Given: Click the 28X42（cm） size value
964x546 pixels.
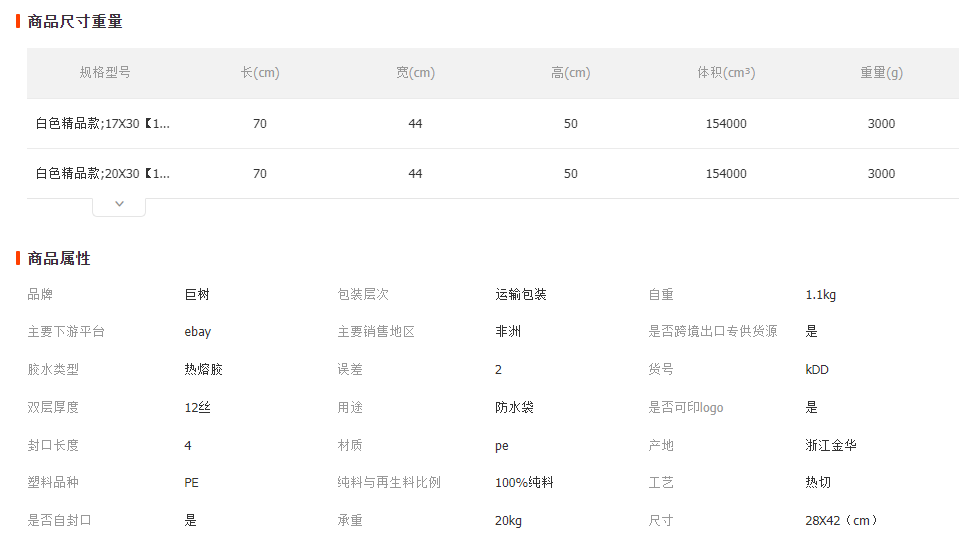Looking at the screenshot, I should tap(841, 521).
